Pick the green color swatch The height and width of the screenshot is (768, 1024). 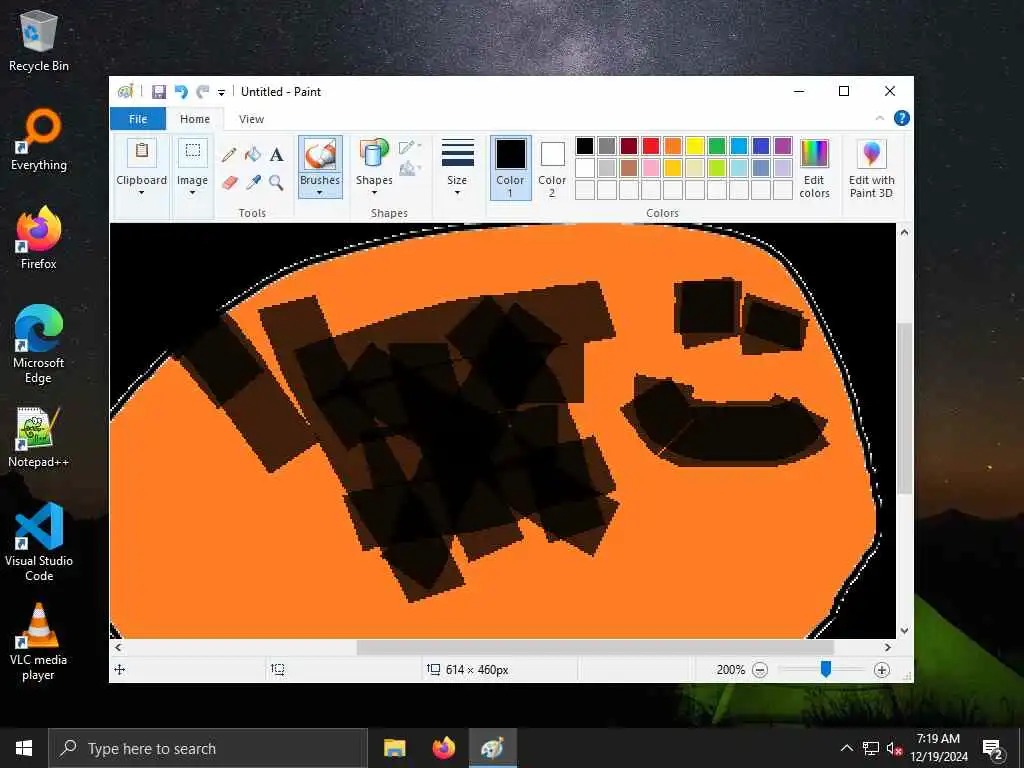point(717,146)
